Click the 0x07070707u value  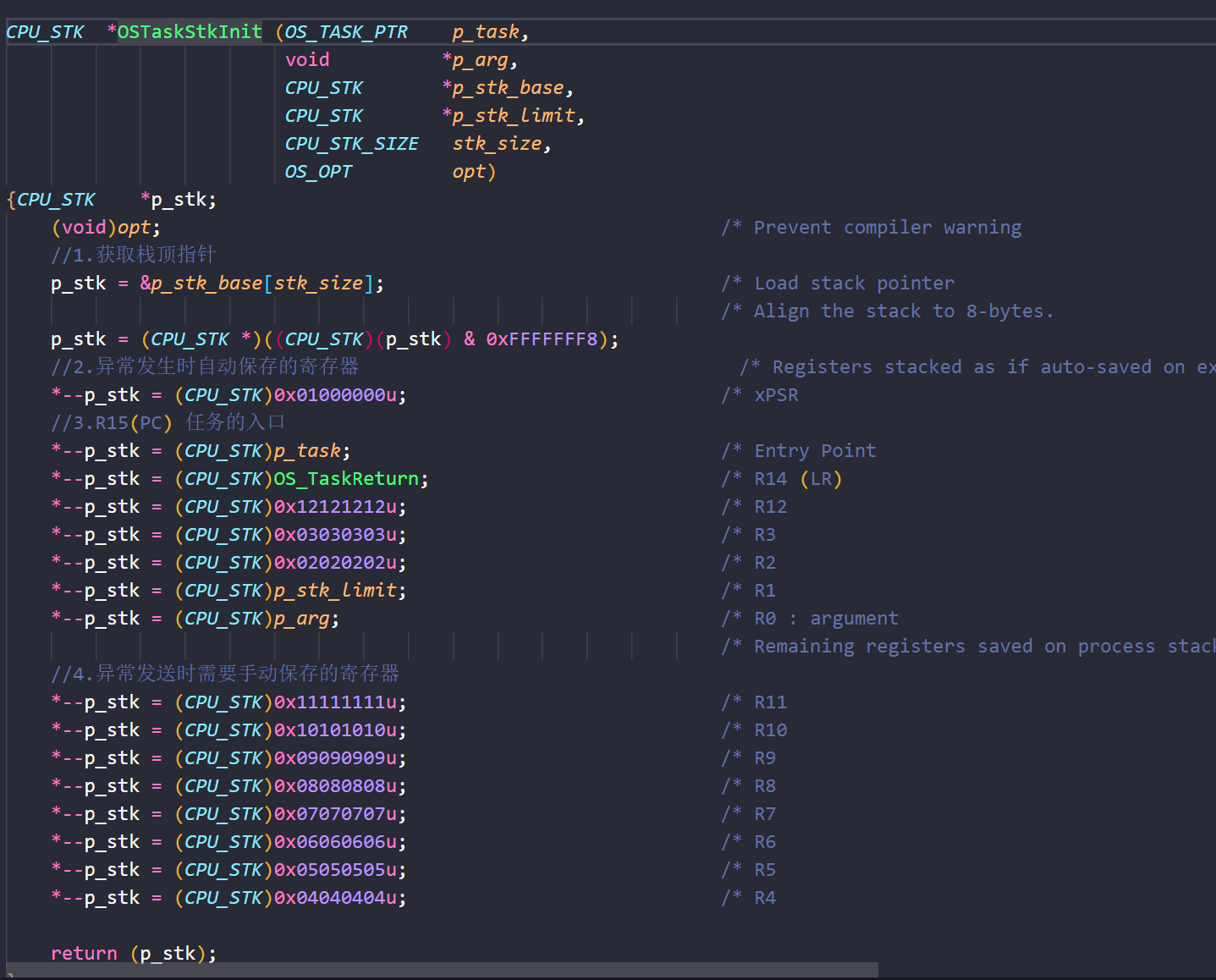pos(335,814)
